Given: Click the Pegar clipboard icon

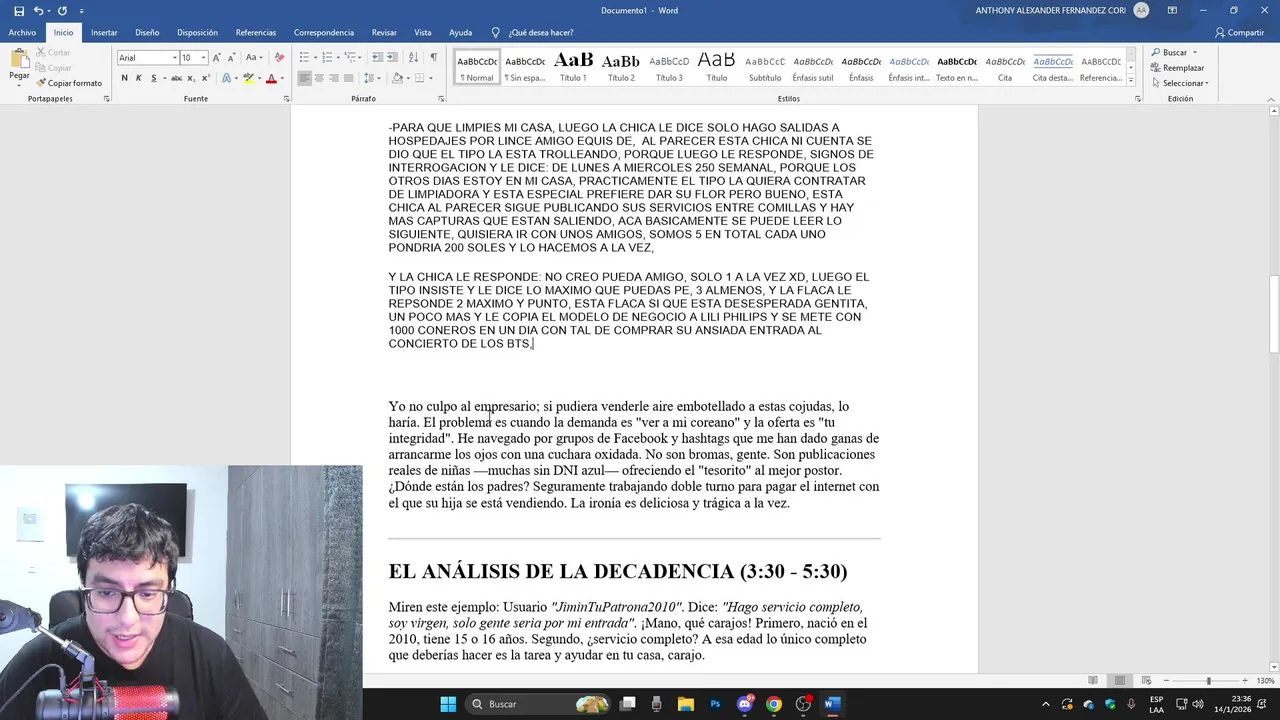Looking at the screenshot, I should (19, 59).
